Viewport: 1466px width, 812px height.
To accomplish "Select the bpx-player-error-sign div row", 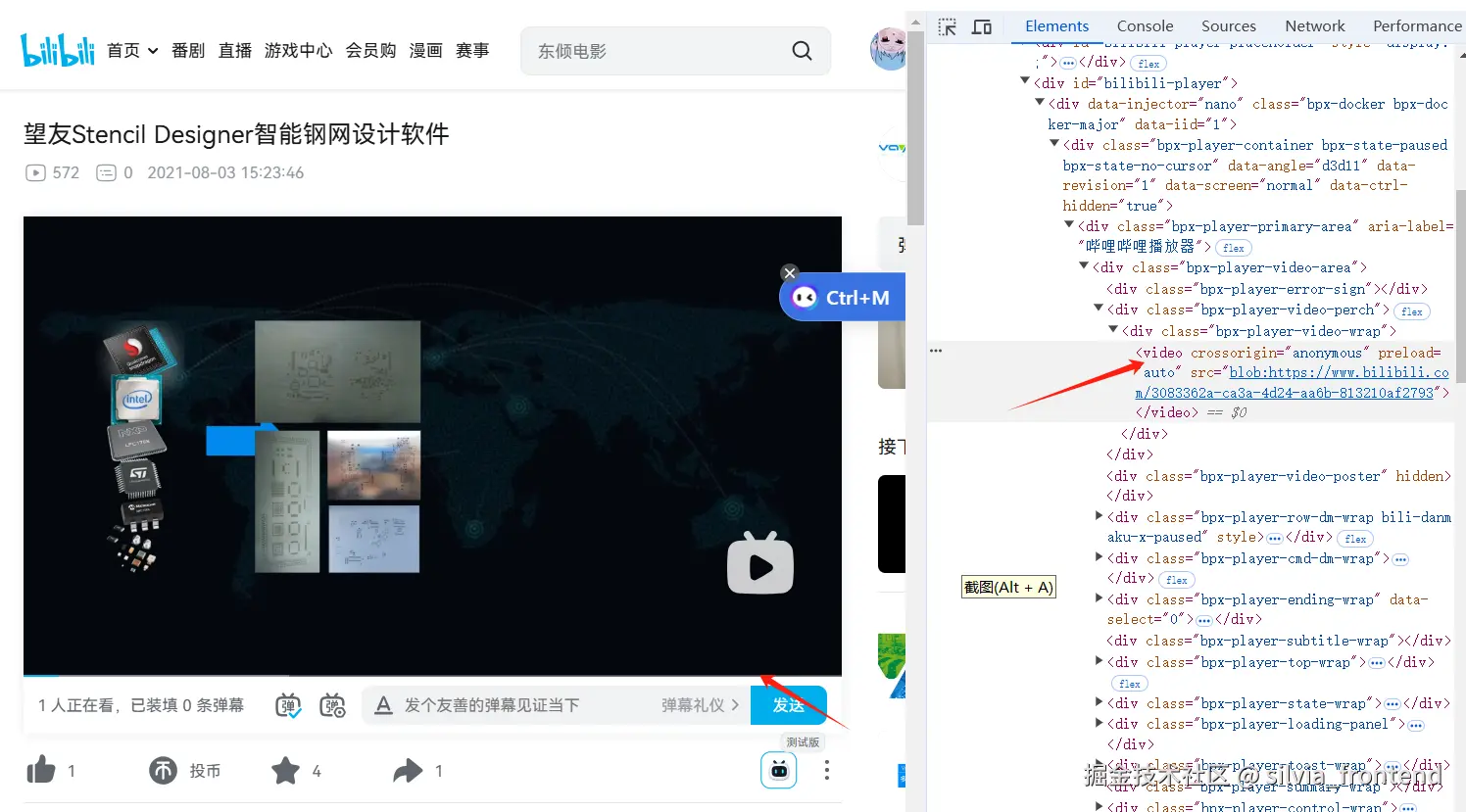I will 1267,289.
